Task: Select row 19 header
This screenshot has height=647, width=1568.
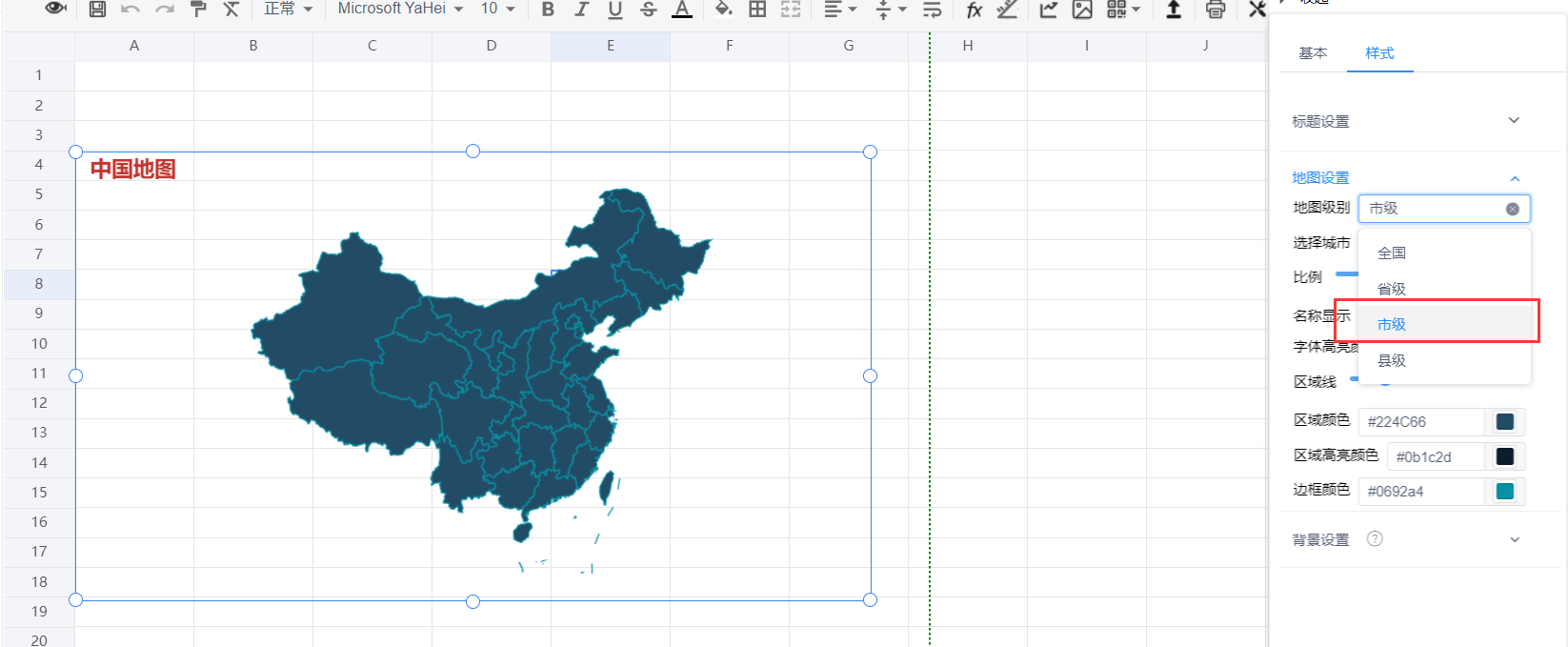Action: pyautogui.click(x=39, y=612)
